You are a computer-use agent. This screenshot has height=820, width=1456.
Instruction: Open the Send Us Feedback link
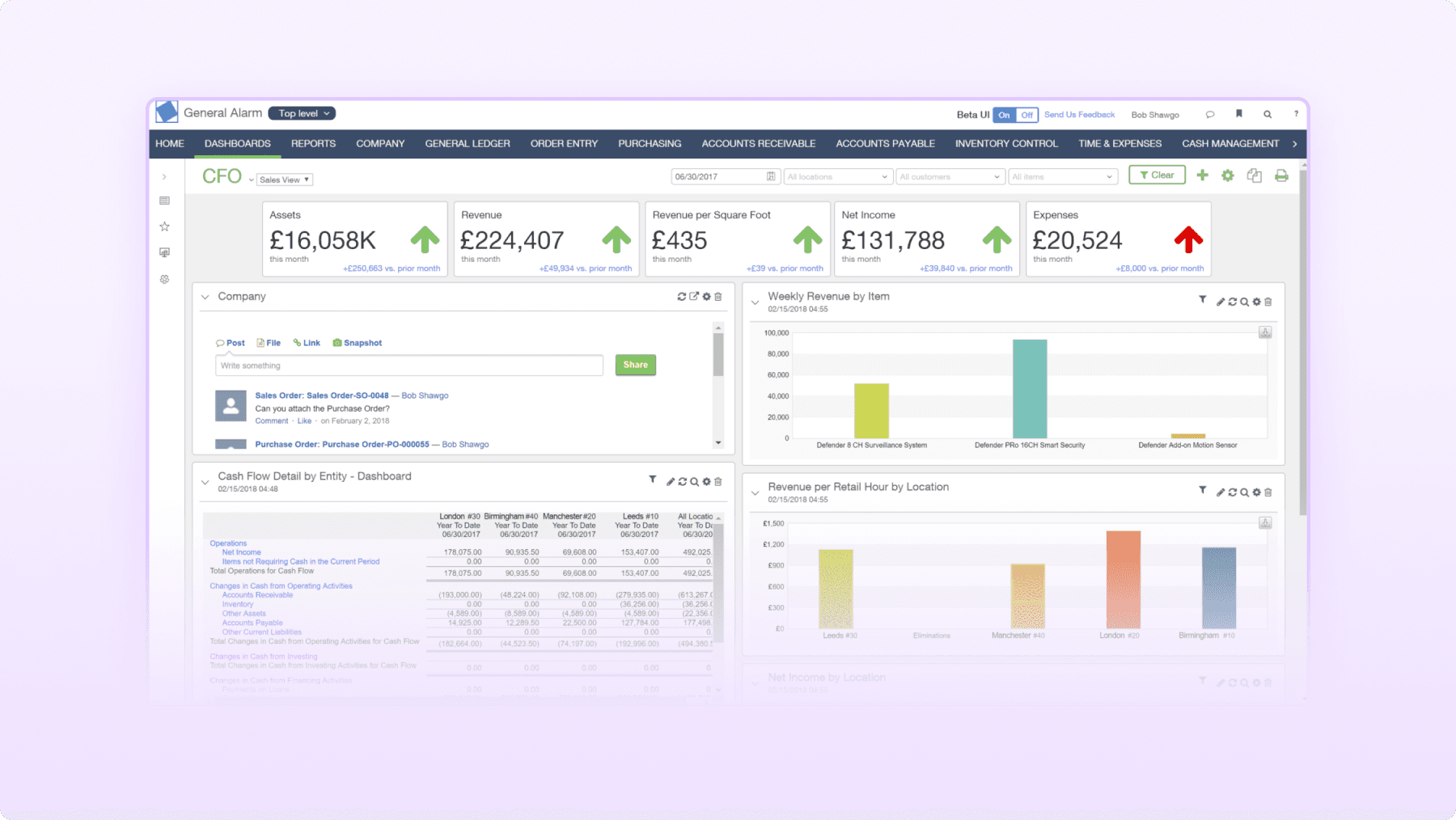point(1079,115)
